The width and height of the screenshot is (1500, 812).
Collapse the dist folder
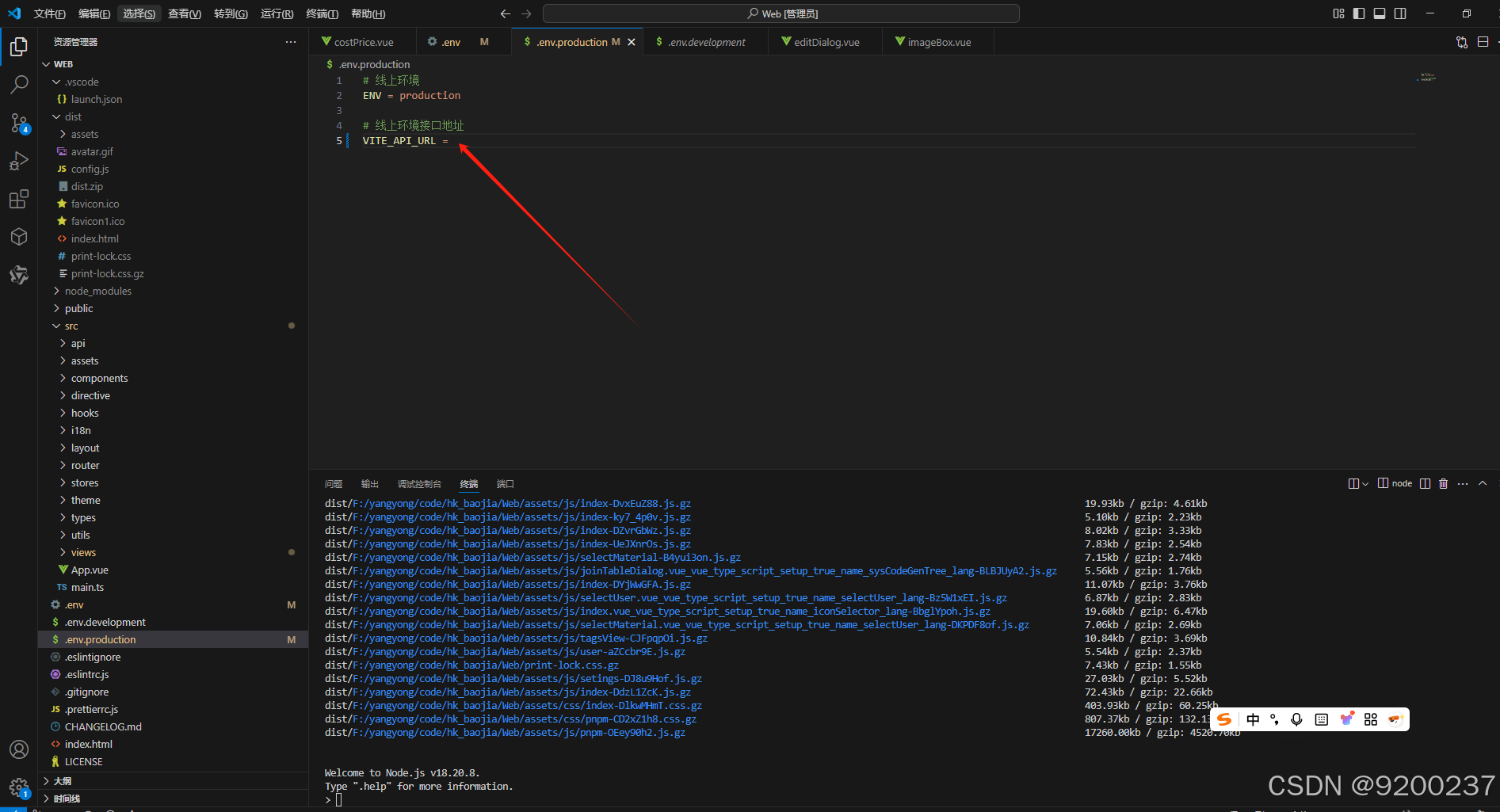tap(173, 116)
